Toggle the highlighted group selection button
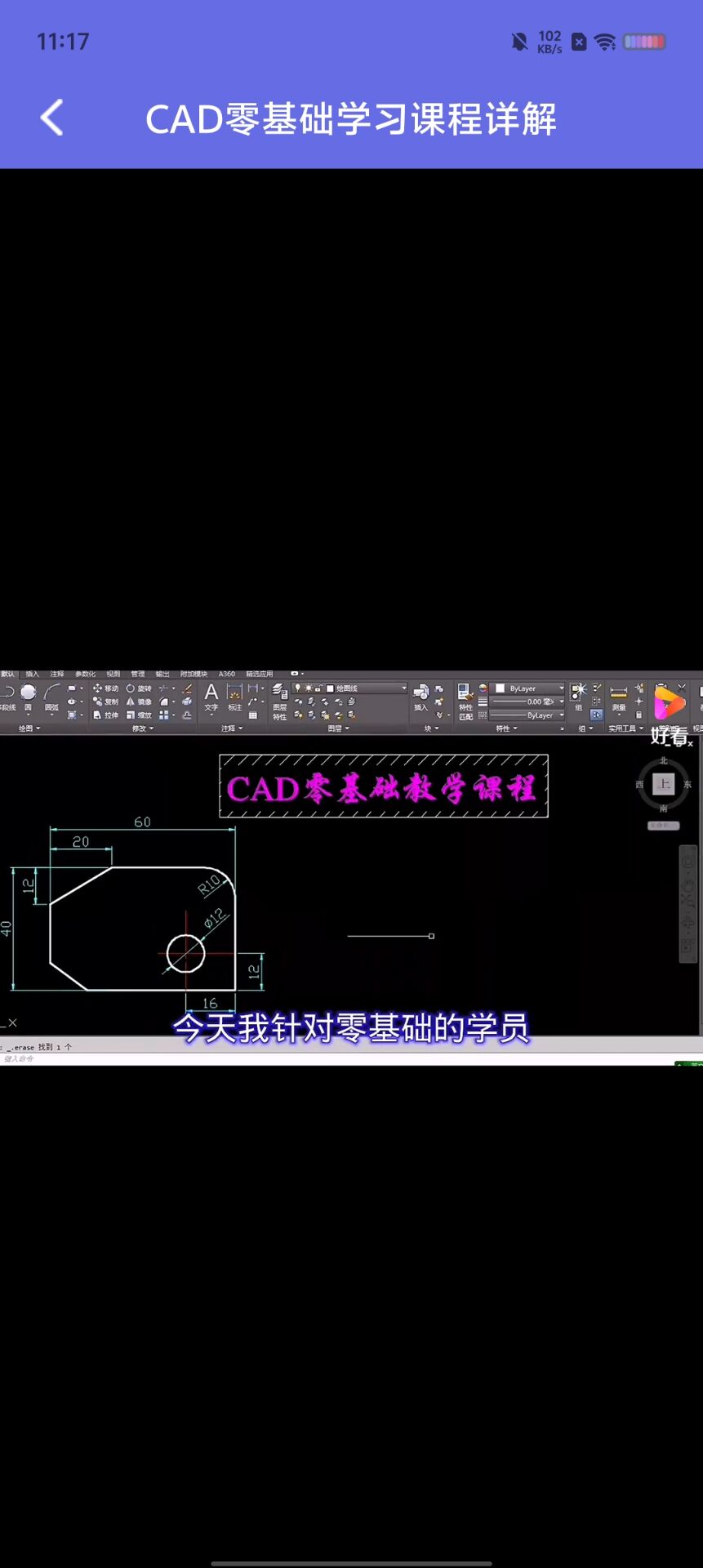 coord(596,715)
